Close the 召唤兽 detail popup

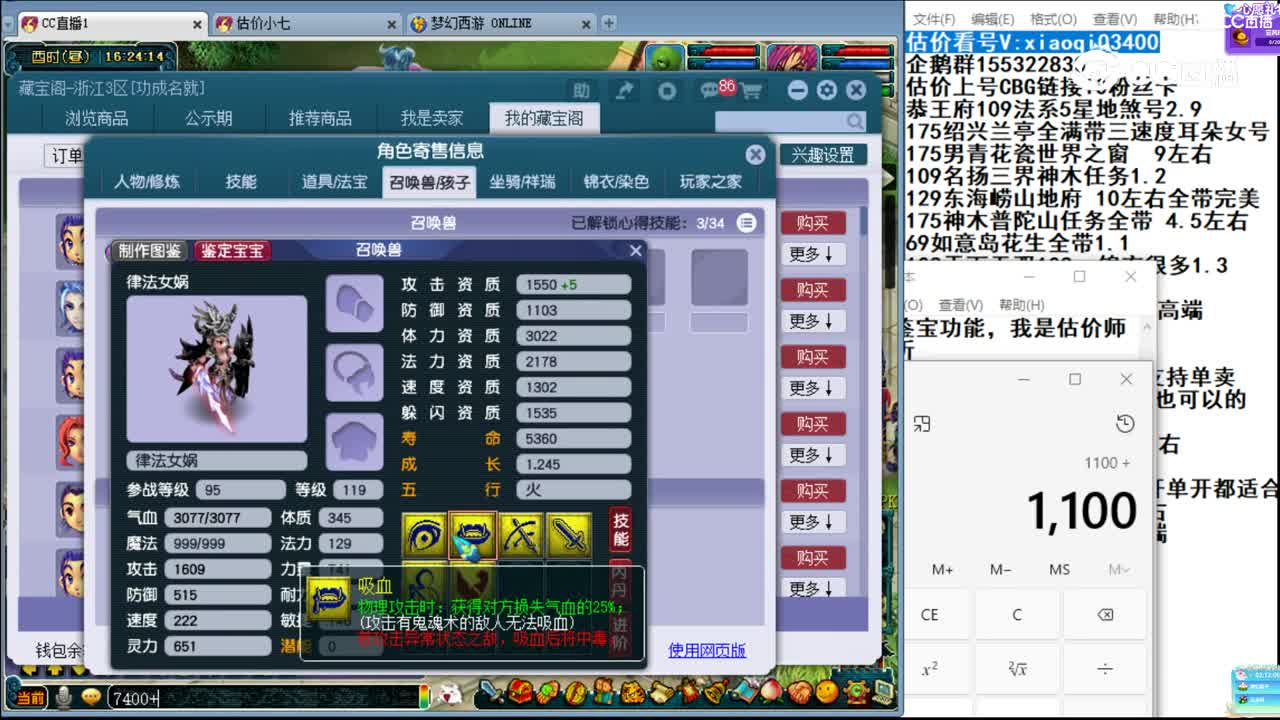(635, 251)
